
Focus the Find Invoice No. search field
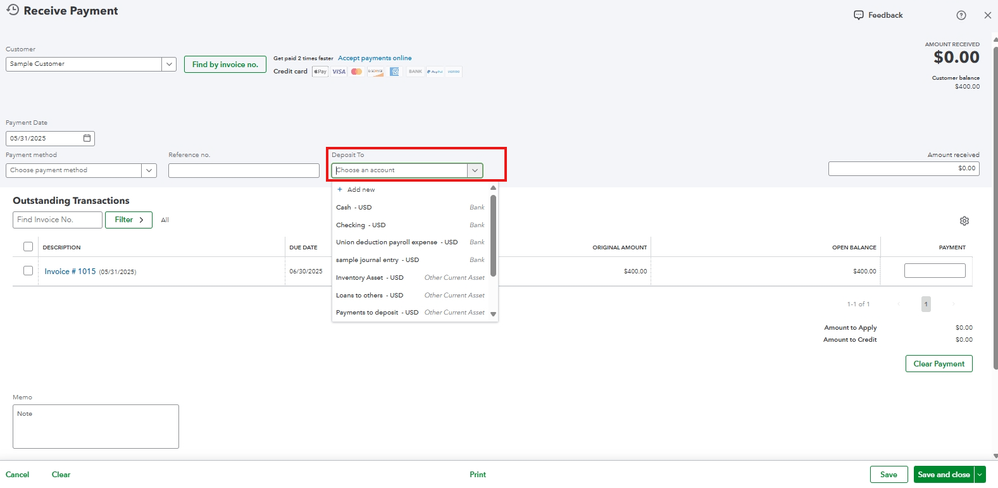pos(57,220)
